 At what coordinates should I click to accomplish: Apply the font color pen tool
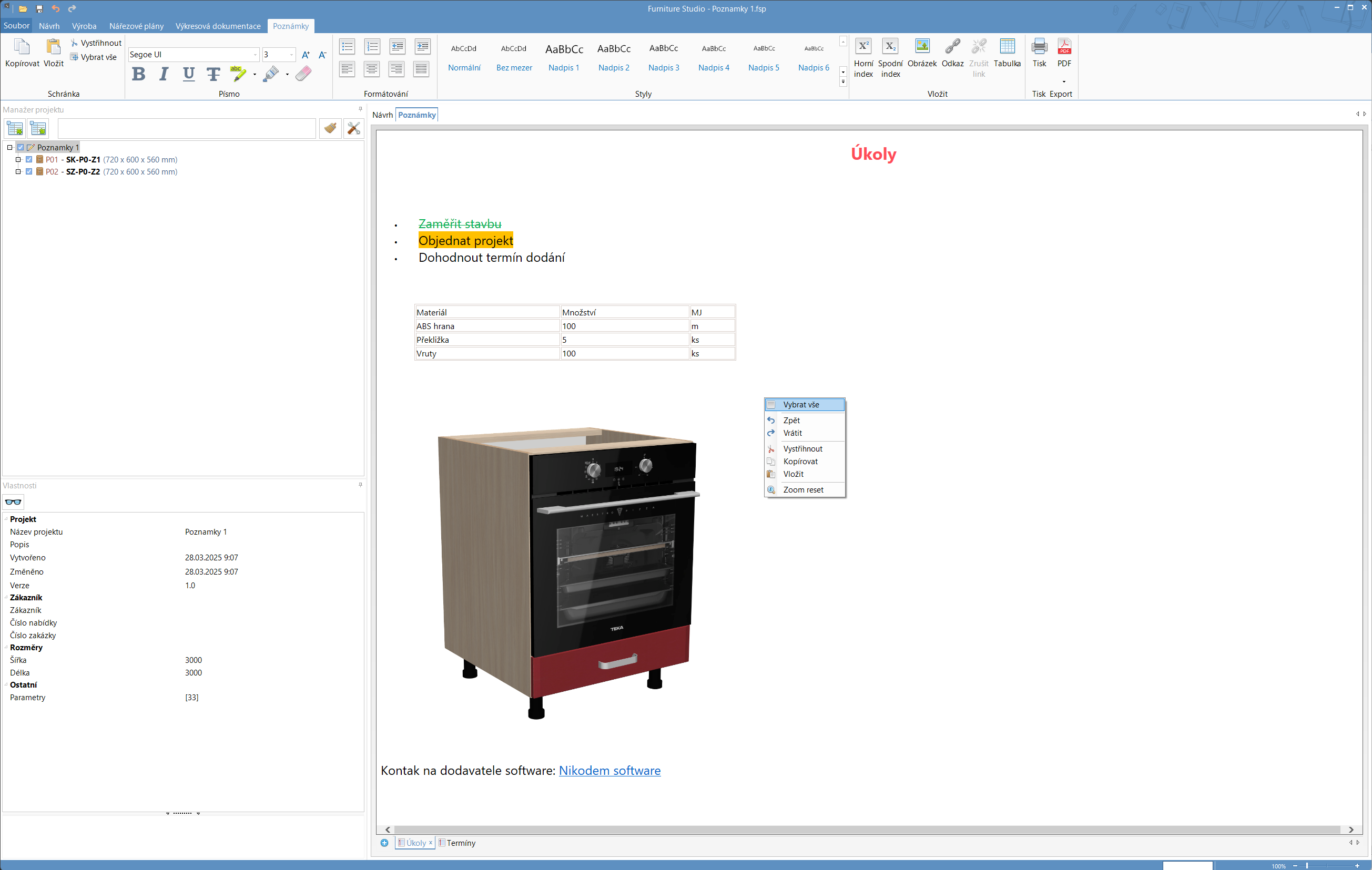coord(271,74)
